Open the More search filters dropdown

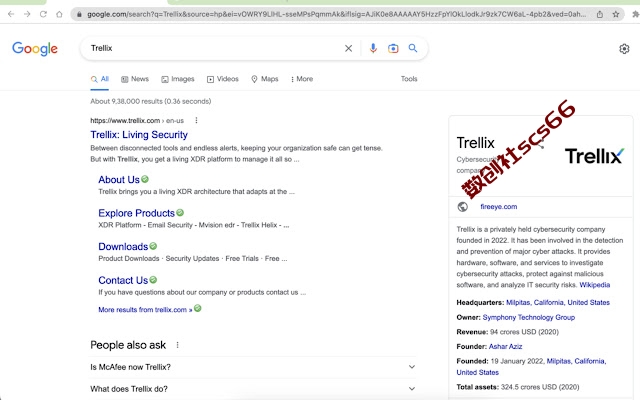coord(302,79)
